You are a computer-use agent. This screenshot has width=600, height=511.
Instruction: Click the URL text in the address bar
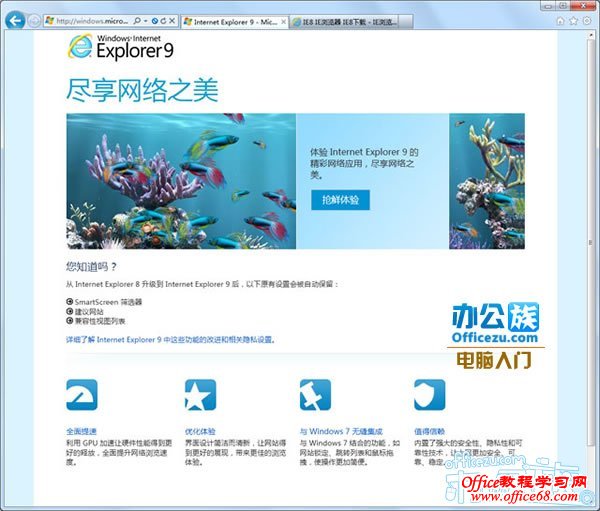(92, 21)
